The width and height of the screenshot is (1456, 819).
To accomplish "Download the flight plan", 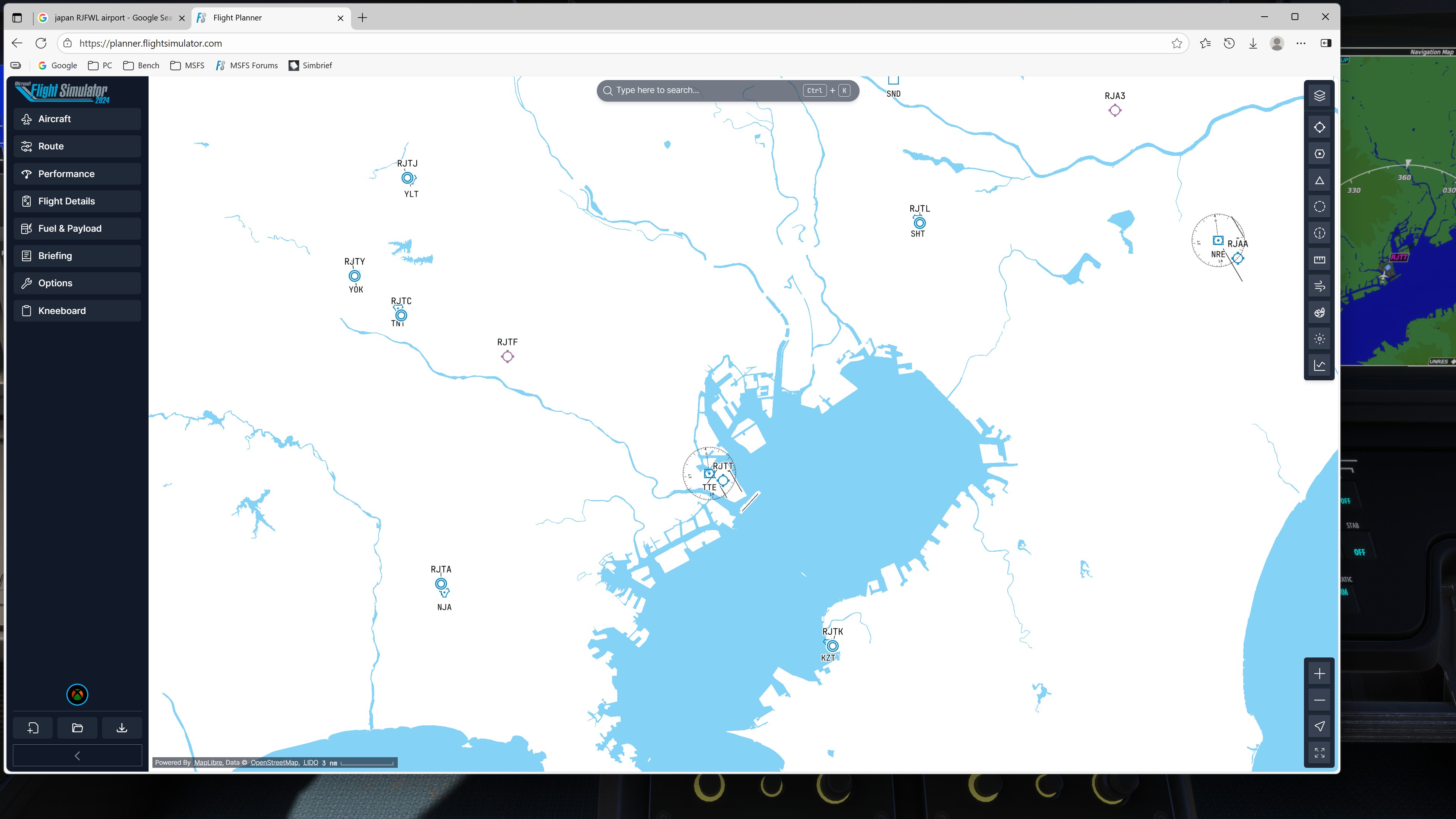I will click(121, 728).
